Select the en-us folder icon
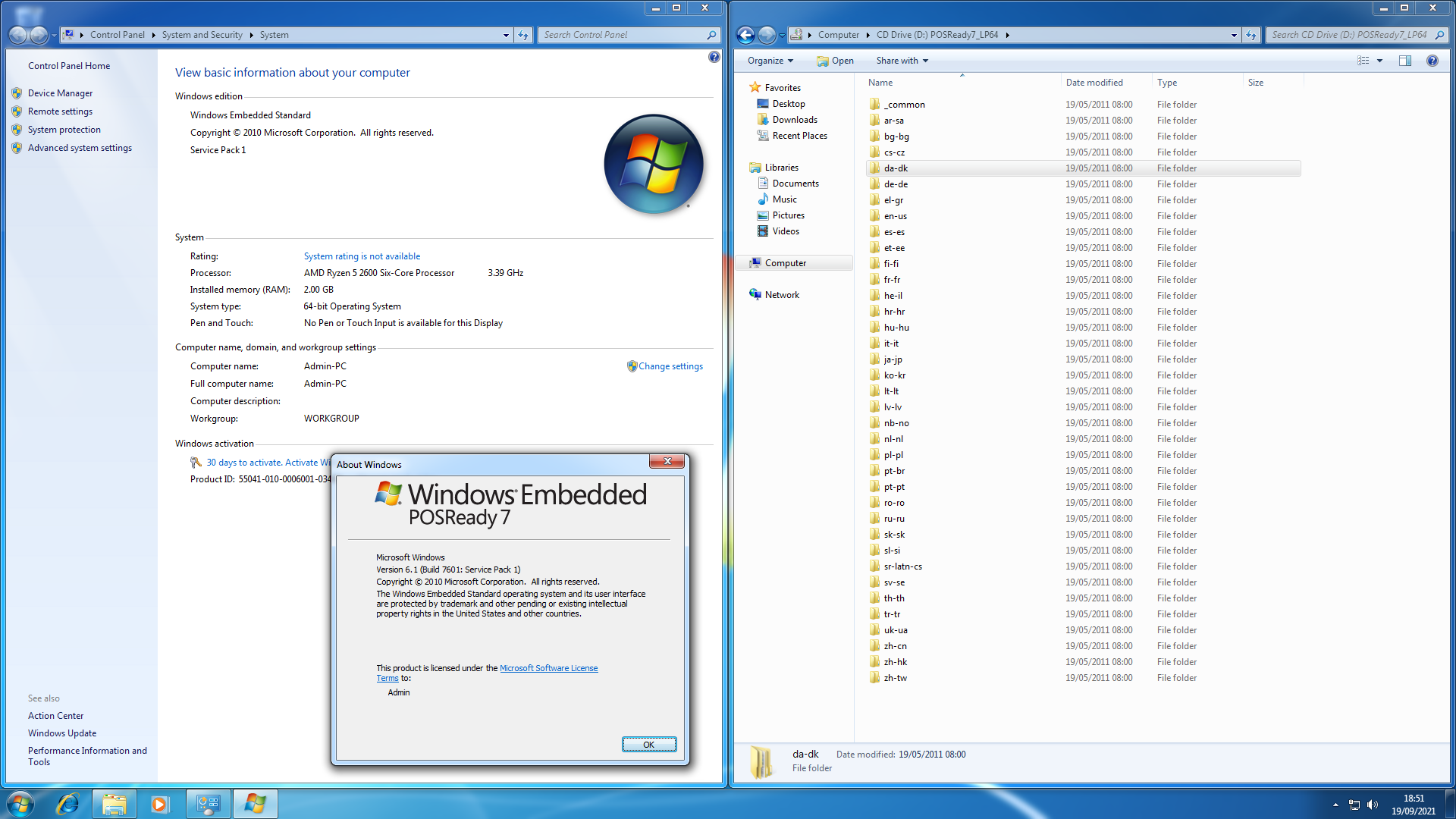 coord(874,216)
